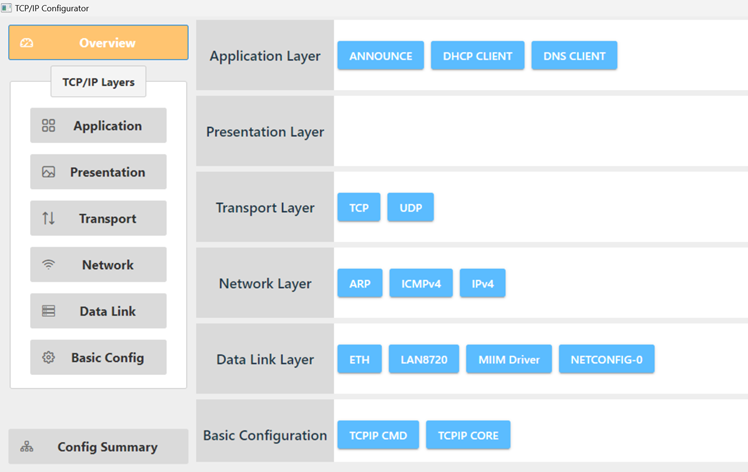Image resolution: width=748 pixels, height=472 pixels.
Task: Click the Config Summary hierarchy icon
Action: (27, 447)
